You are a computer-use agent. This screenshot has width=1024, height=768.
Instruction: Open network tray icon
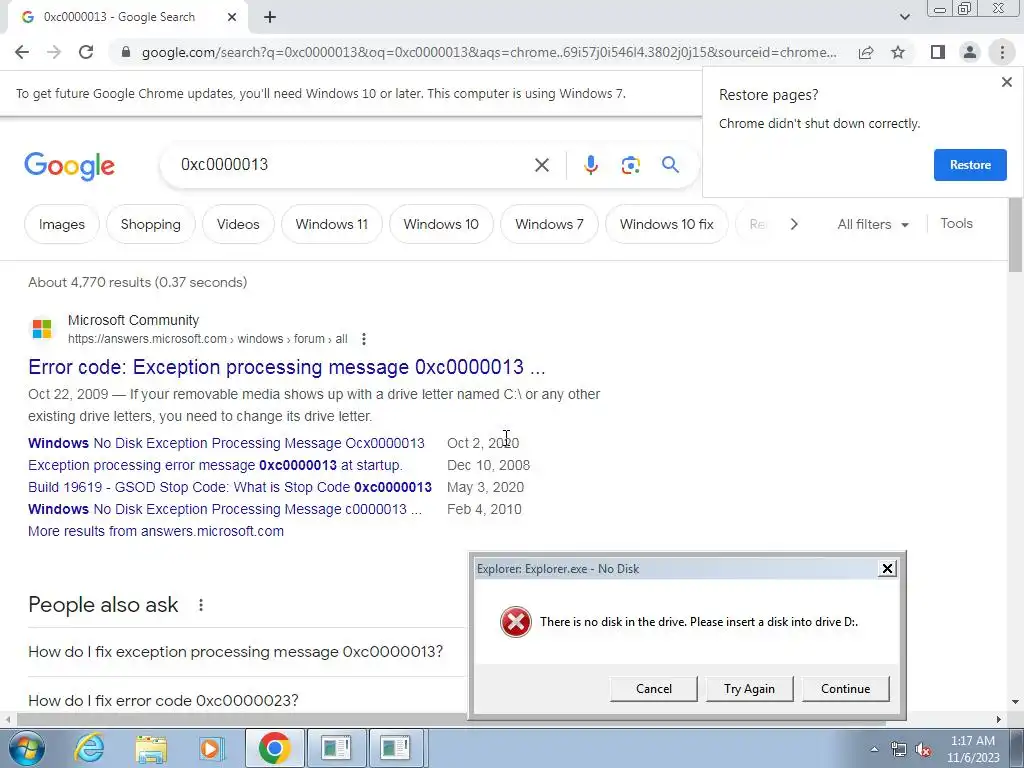coord(899,749)
